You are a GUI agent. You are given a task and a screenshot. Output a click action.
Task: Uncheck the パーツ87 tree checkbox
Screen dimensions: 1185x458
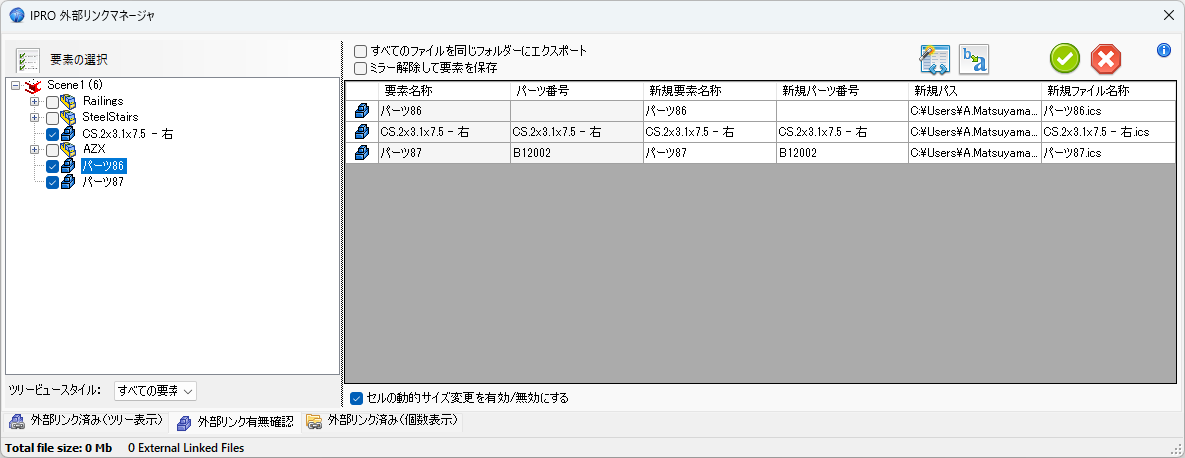52,182
